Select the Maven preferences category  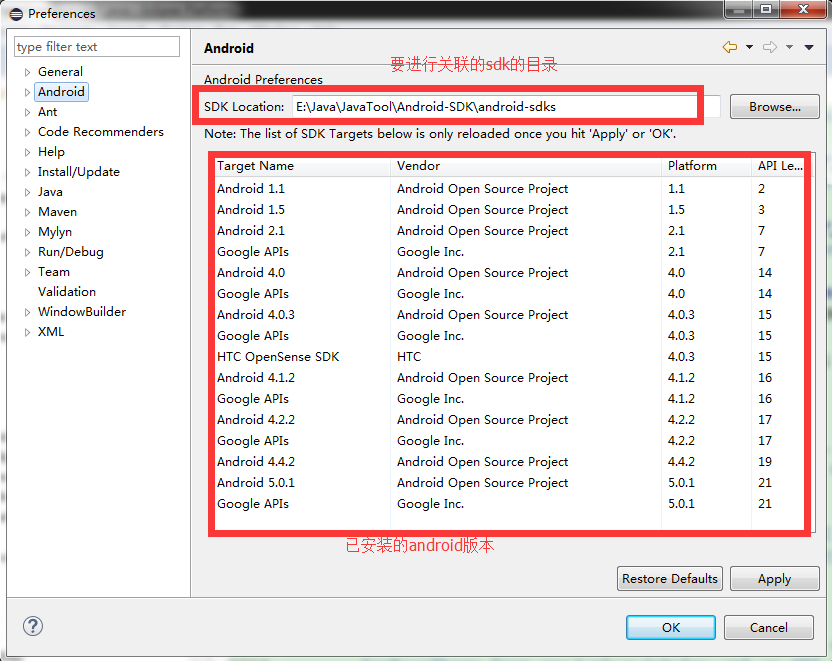click(x=57, y=212)
